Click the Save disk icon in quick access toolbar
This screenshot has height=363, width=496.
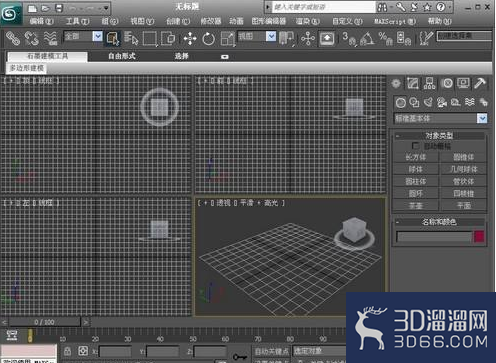[59, 8]
